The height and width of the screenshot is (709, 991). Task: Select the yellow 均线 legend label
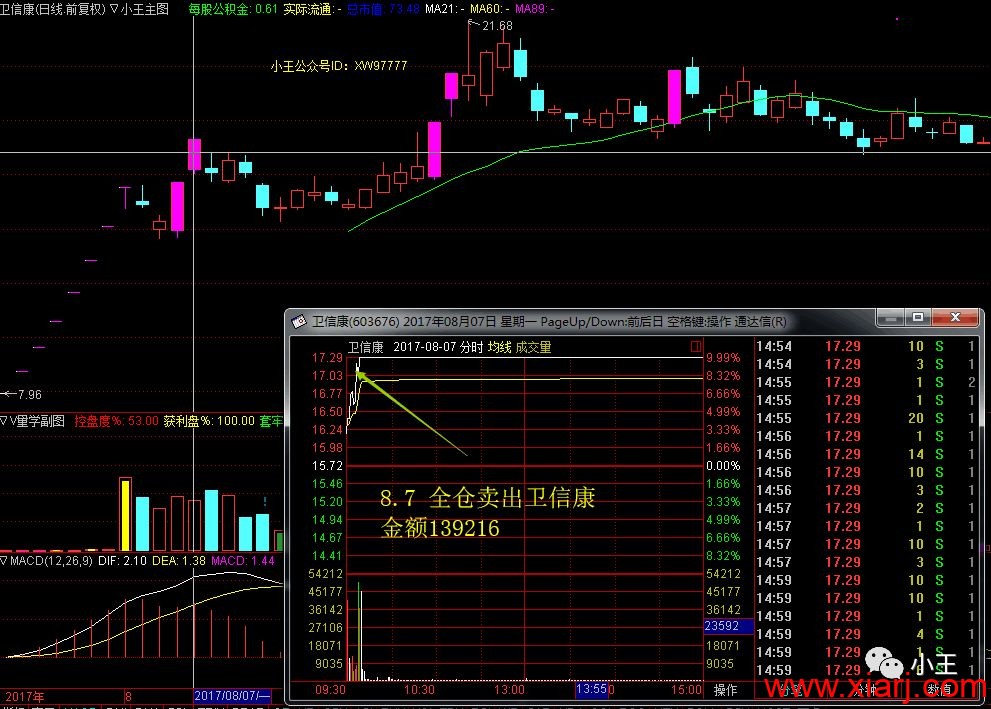pos(499,347)
